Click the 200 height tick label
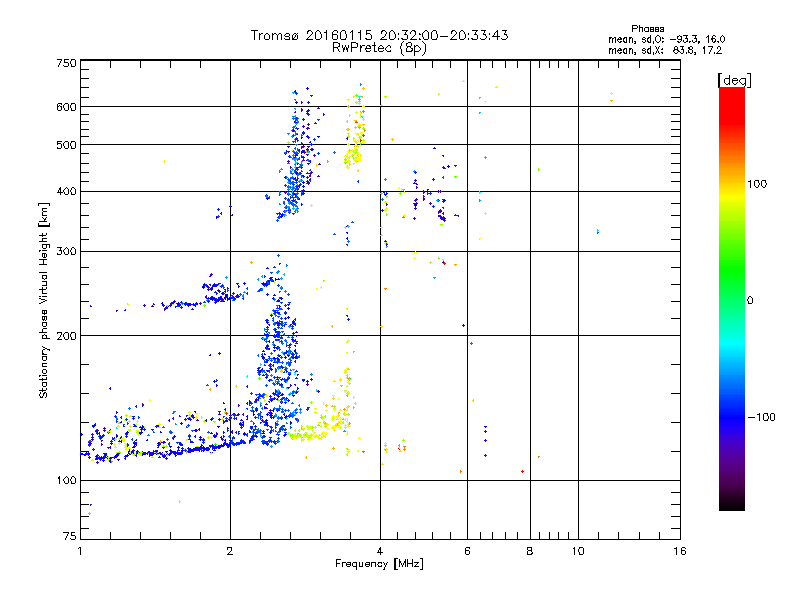This screenshot has height=600, width=800. click(x=66, y=336)
